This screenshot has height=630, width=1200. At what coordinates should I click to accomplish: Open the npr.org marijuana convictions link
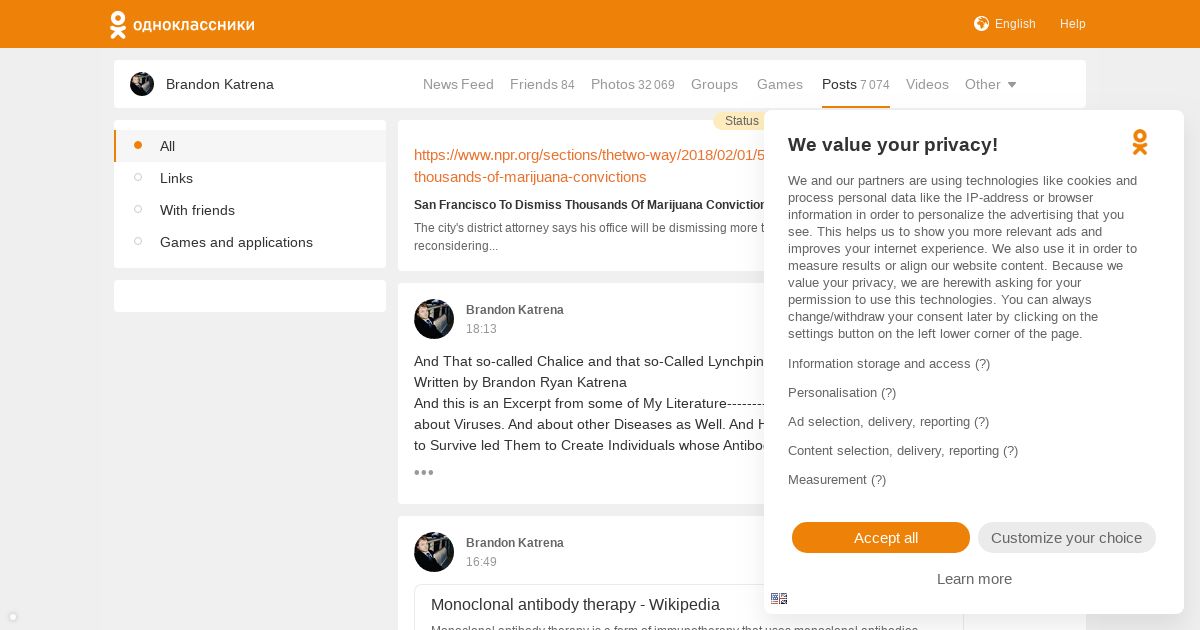point(589,166)
